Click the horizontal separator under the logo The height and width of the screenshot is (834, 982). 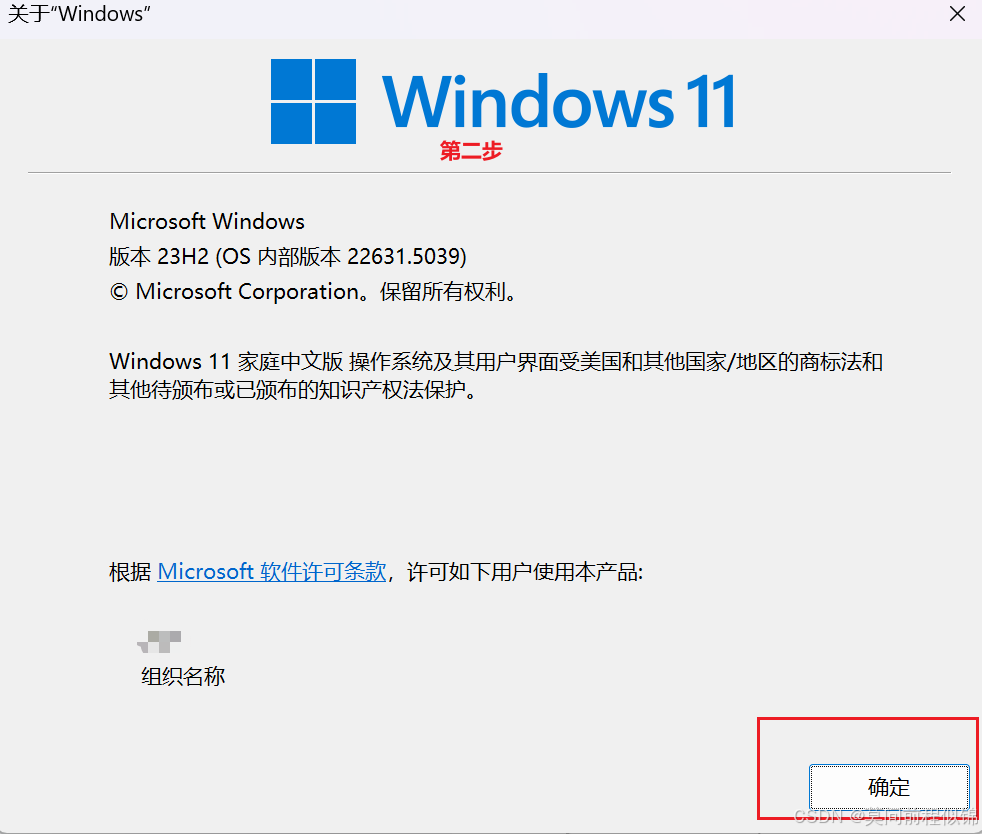point(489,172)
